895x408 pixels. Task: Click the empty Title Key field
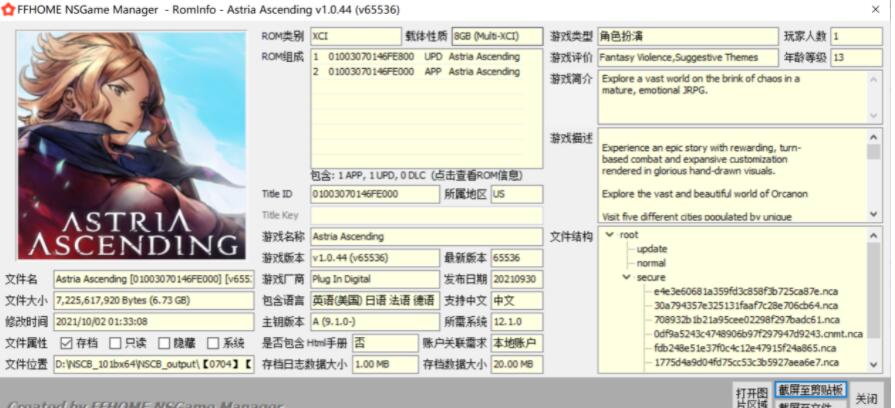coord(426,215)
